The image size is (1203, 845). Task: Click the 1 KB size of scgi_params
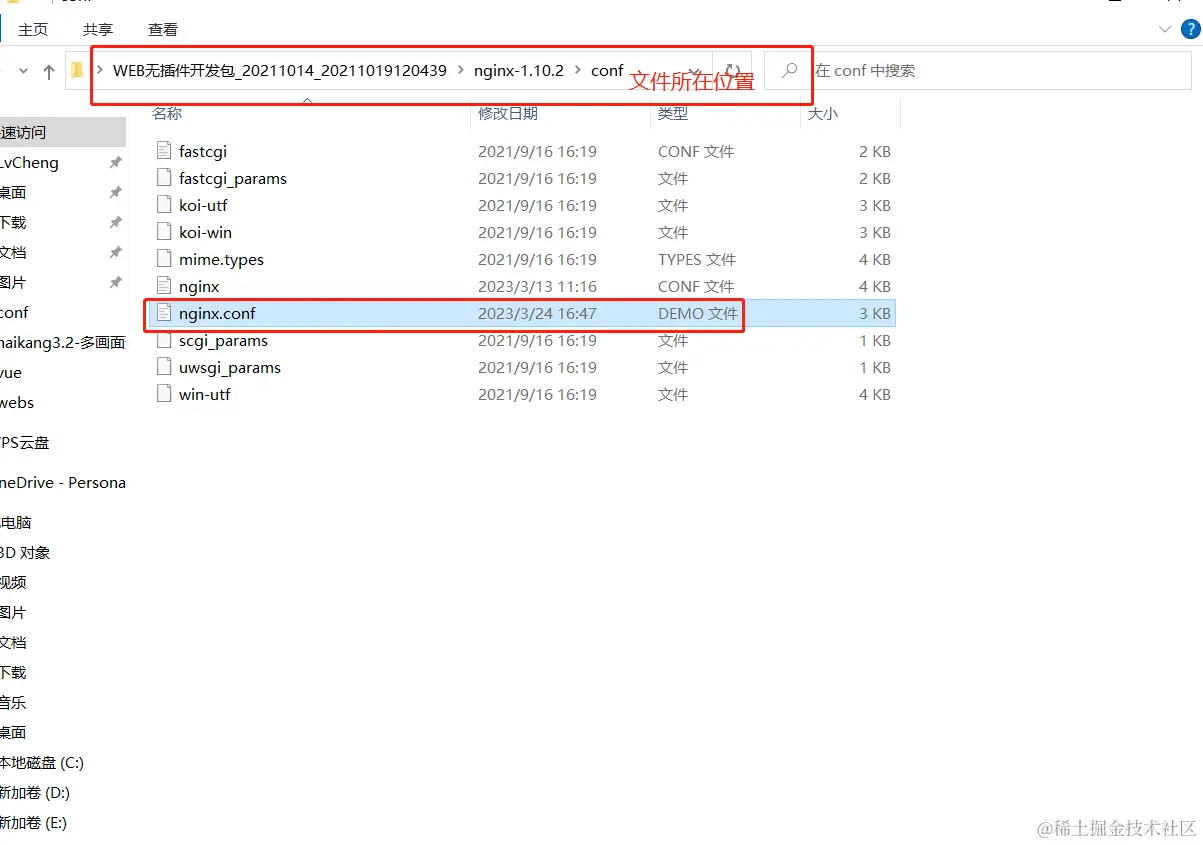(874, 340)
